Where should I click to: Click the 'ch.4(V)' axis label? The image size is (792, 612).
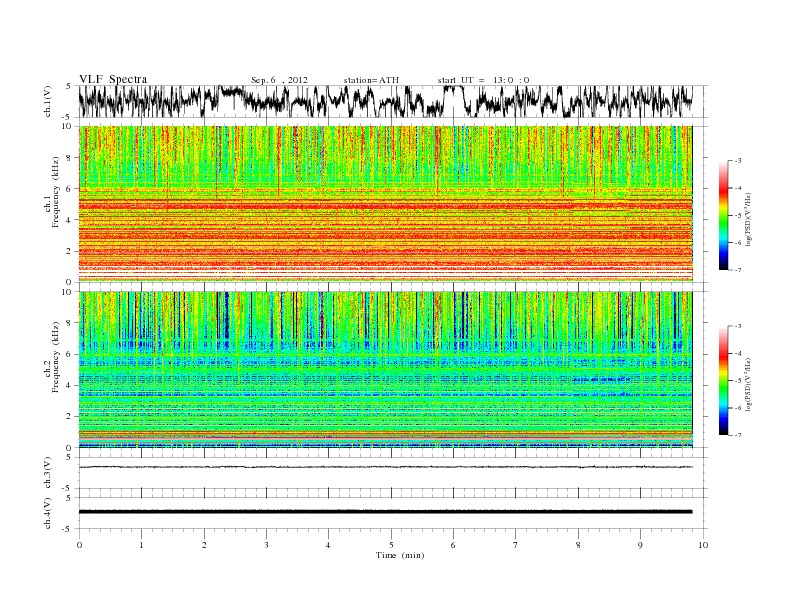tap(48, 513)
